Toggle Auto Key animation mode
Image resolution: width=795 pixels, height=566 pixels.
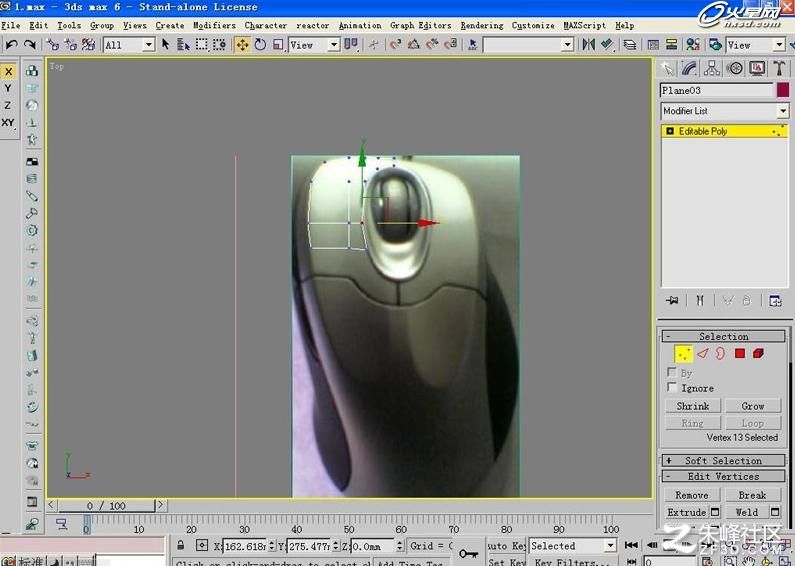(506, 546)
